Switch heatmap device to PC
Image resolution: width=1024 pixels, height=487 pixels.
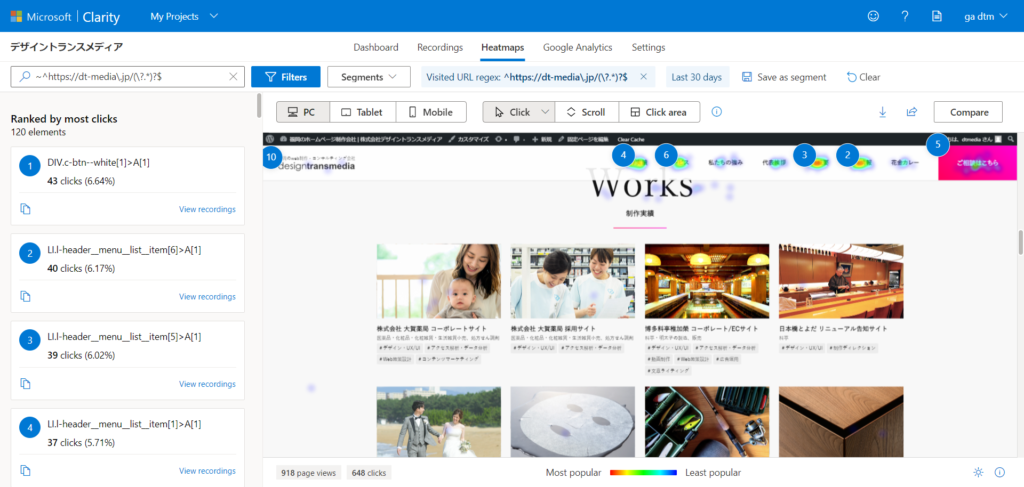click(303, 112)
